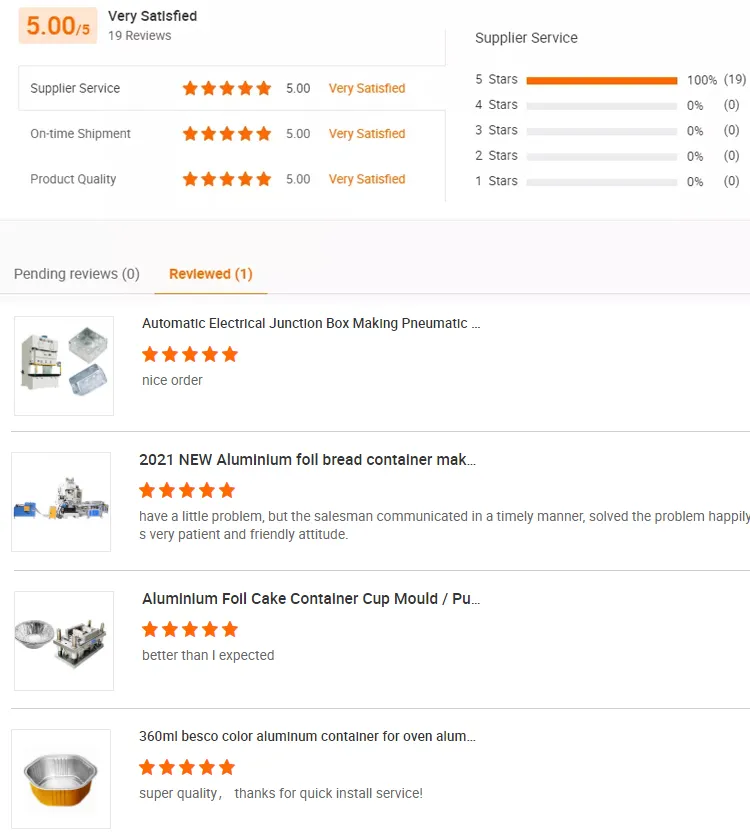Open 360ml besco color aluminum container link
Viewport: 750px width, 838px height.
[307, 736]
